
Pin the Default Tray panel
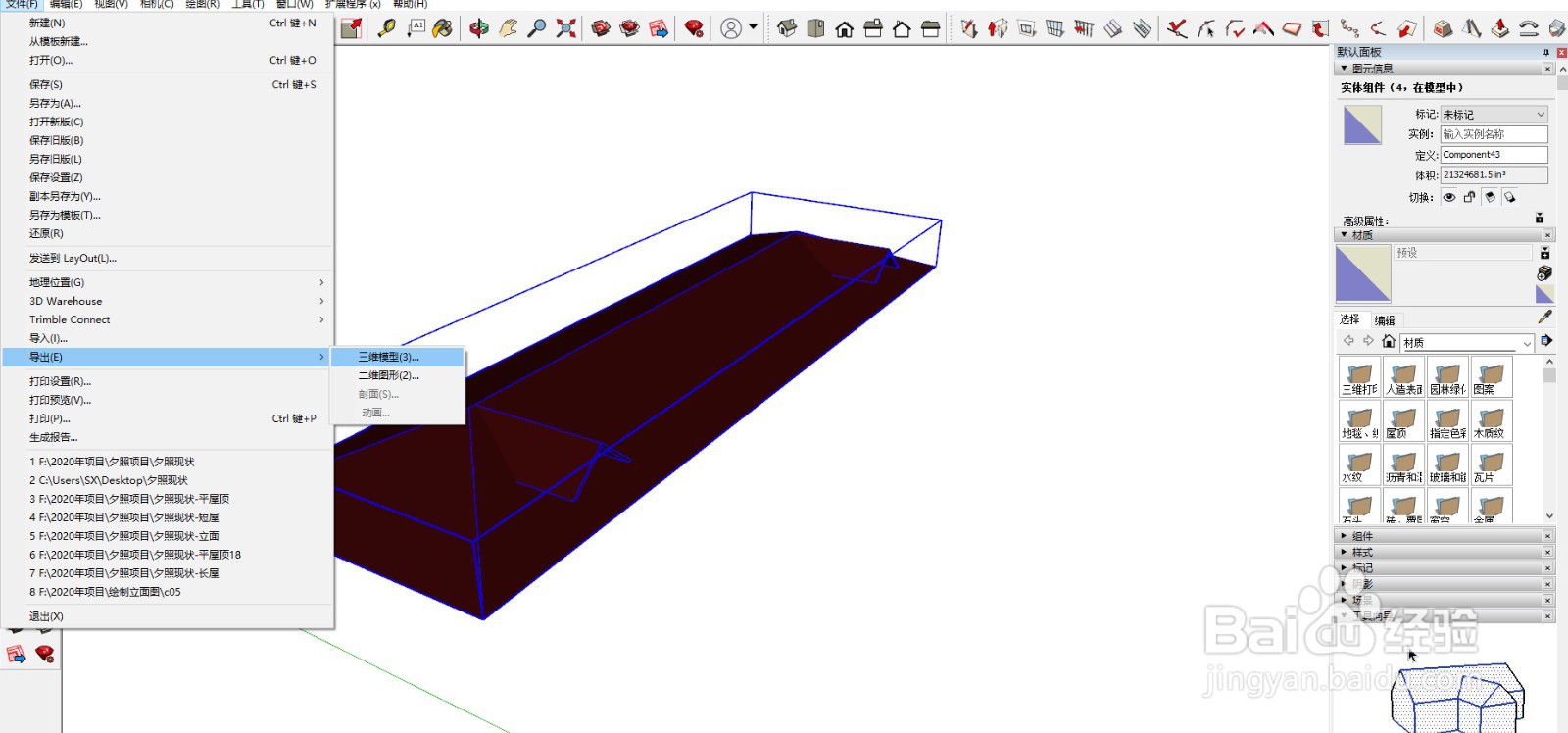(1546, 52)
